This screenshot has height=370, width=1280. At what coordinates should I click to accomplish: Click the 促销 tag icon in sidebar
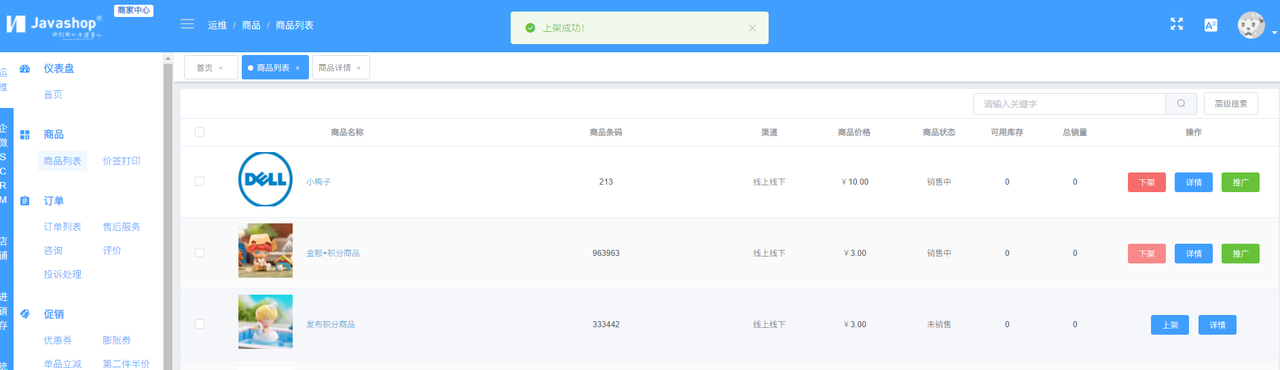[x=25, y=314]
